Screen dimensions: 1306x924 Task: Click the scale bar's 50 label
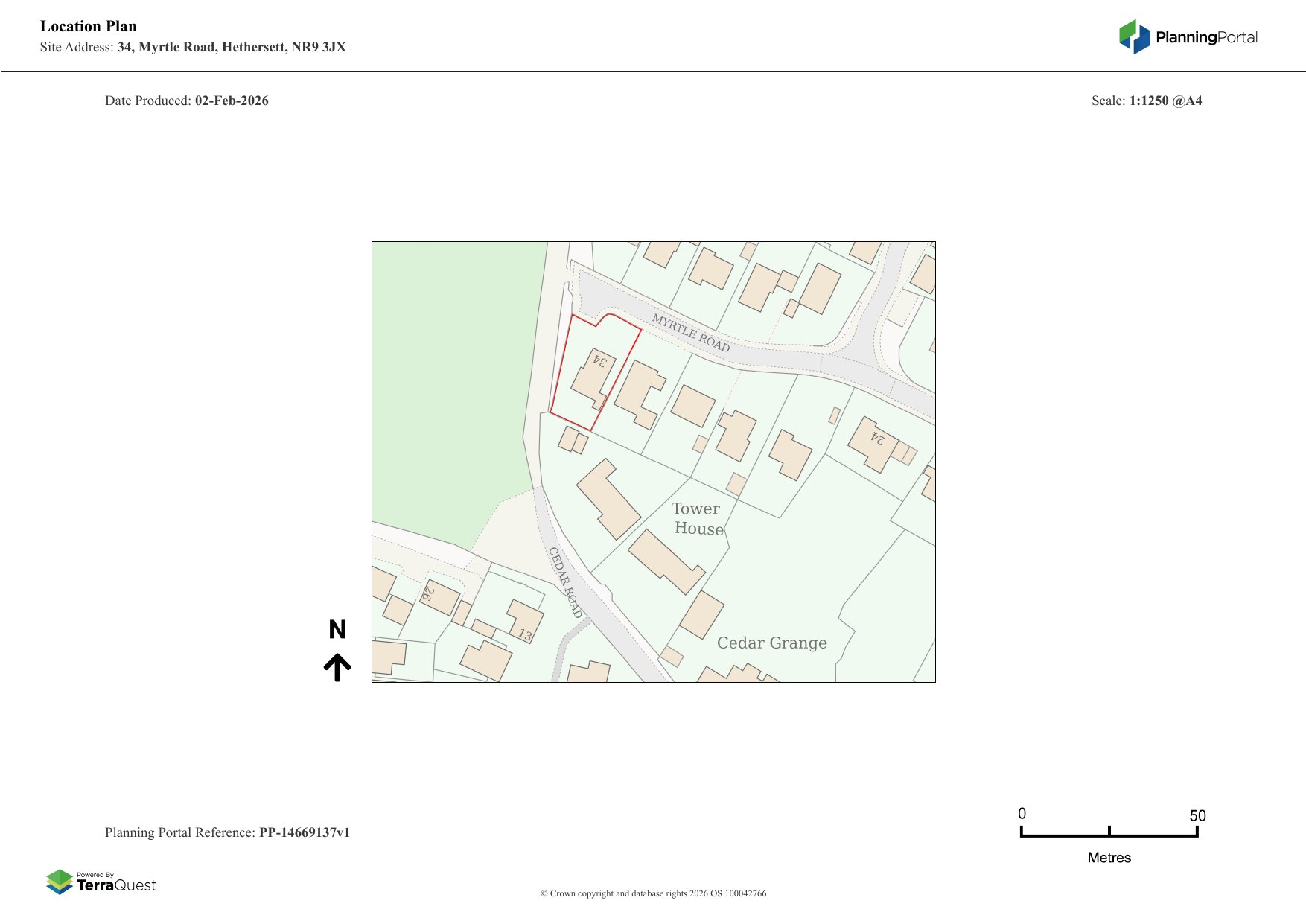click(1197, 815)
